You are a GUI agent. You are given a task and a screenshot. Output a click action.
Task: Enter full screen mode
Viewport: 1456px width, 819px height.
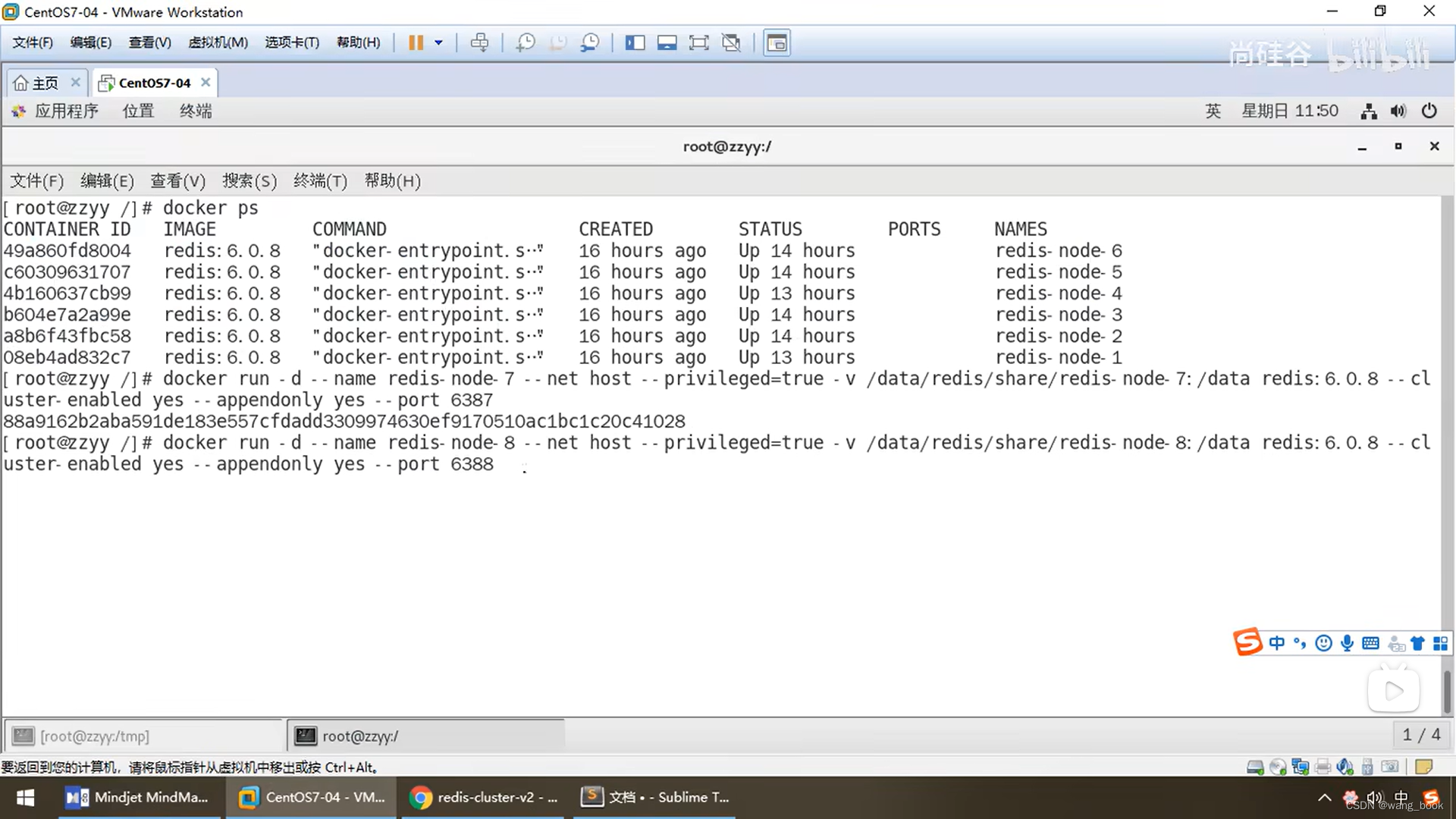698,43
